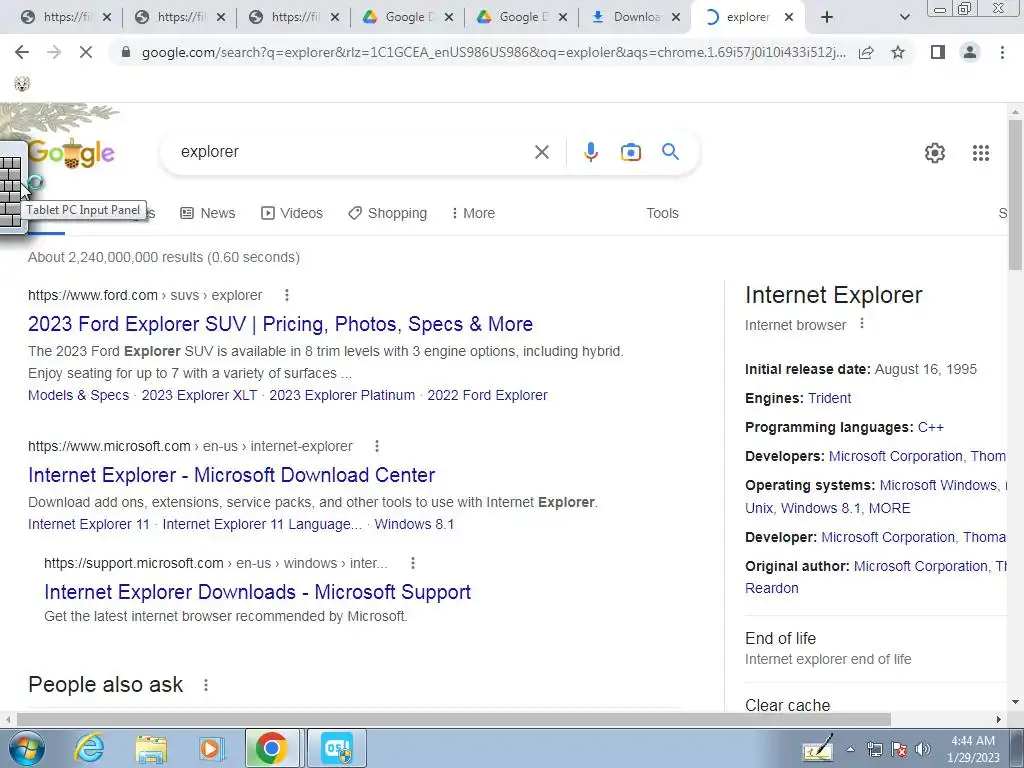This screenshot has height=768, width=1024.
Task: Click the horizontal scrollbar right arrow
Action: (x=999, y=719)
